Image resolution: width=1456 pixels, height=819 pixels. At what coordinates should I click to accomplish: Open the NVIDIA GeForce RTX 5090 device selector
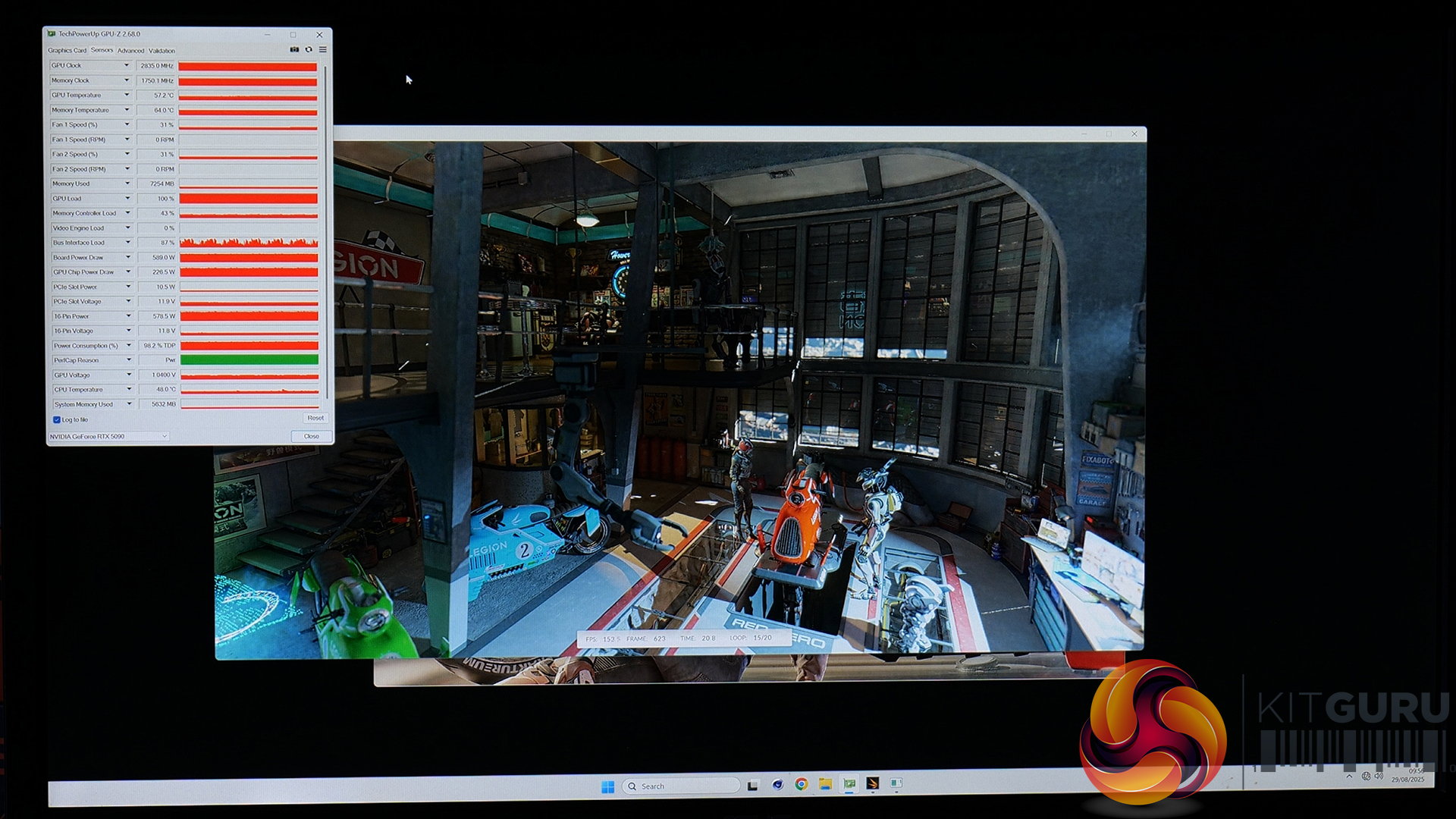coord(108,436)
